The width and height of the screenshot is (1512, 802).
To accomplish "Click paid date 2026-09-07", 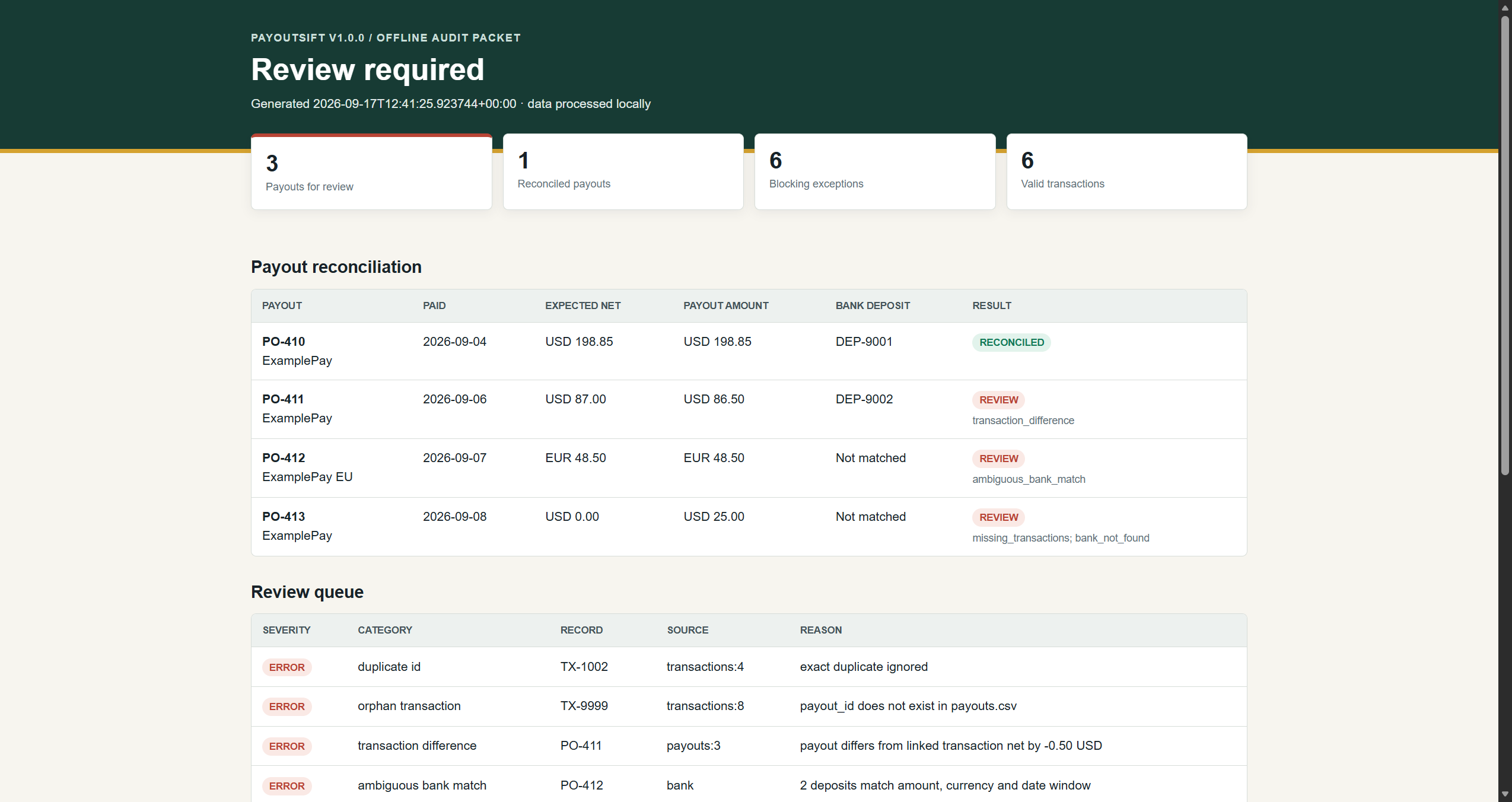I will (454, 458).
